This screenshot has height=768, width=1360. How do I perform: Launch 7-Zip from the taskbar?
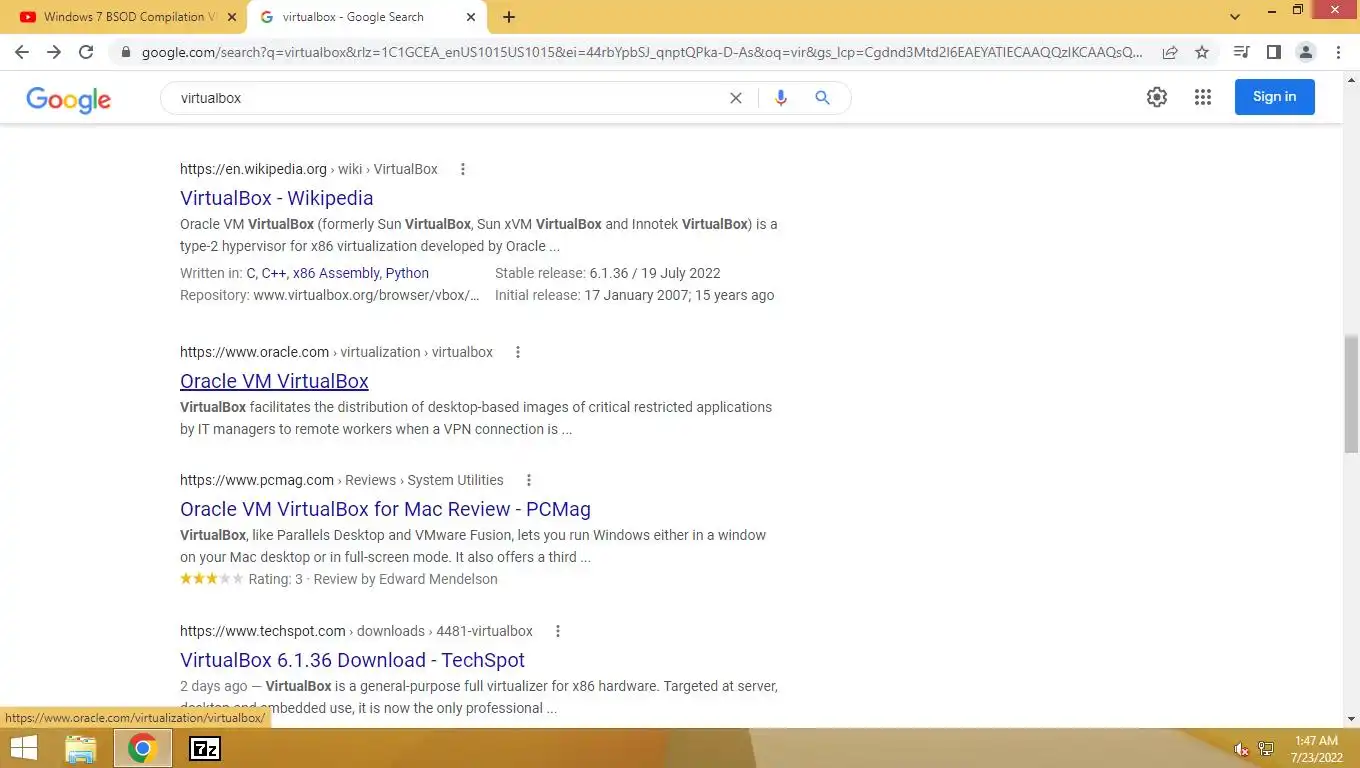coord(205,748)
